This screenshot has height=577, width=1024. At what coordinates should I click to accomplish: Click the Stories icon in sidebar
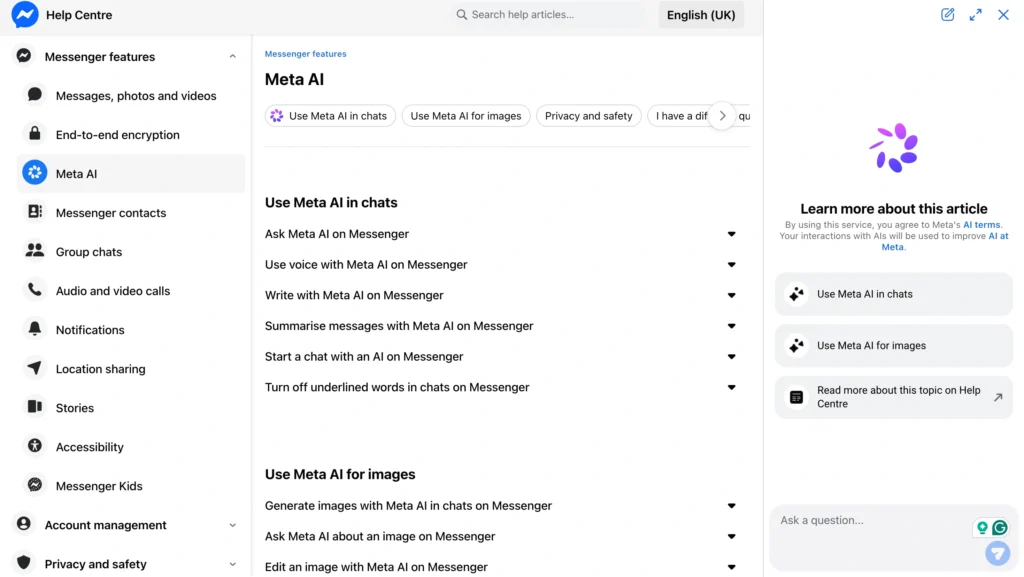click(x=35, y=407)
